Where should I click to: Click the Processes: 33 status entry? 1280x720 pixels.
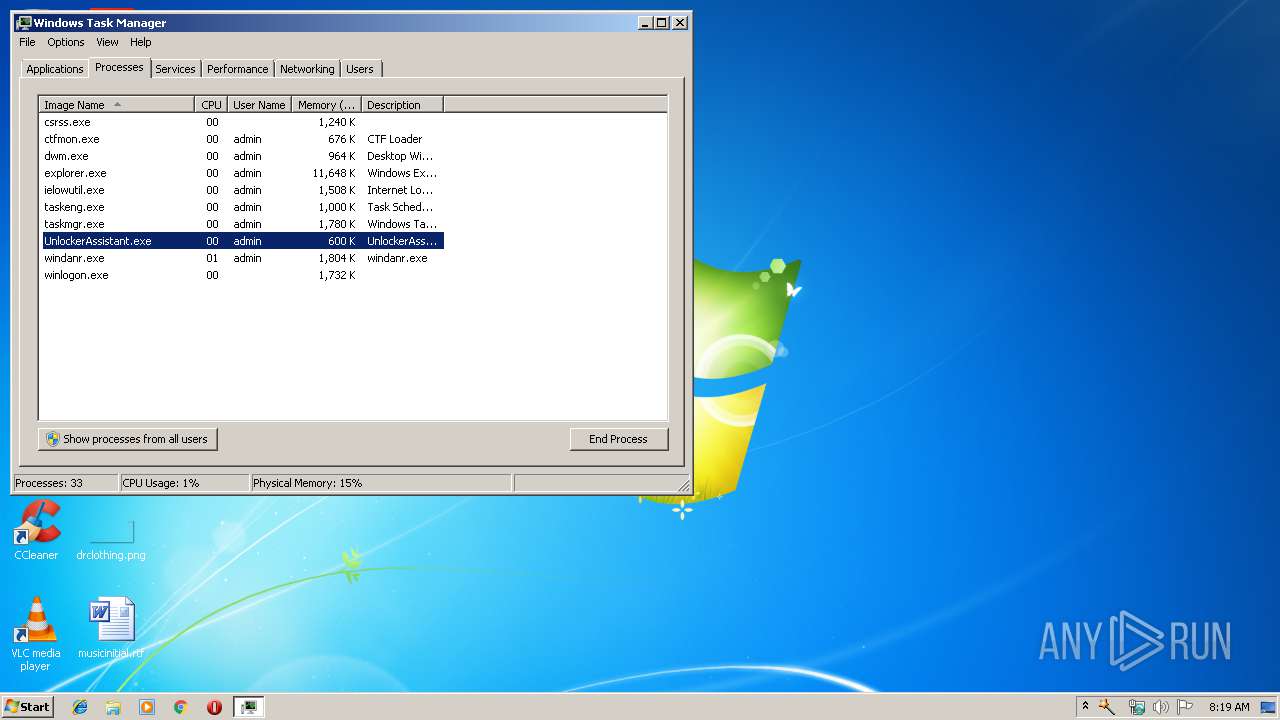(x=65, y=483)
